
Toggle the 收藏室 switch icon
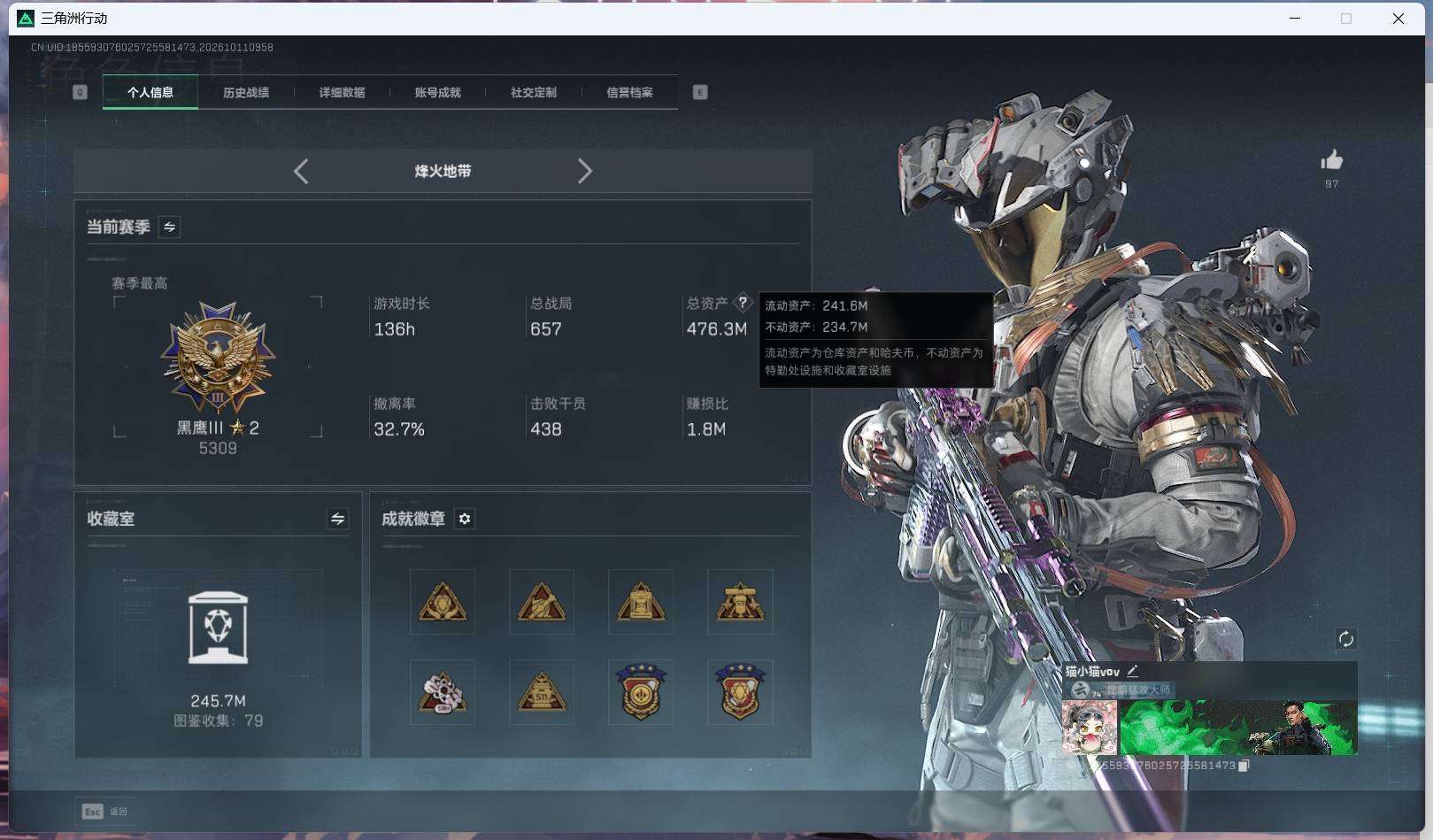pyautogui.click(x=337, y=519)
